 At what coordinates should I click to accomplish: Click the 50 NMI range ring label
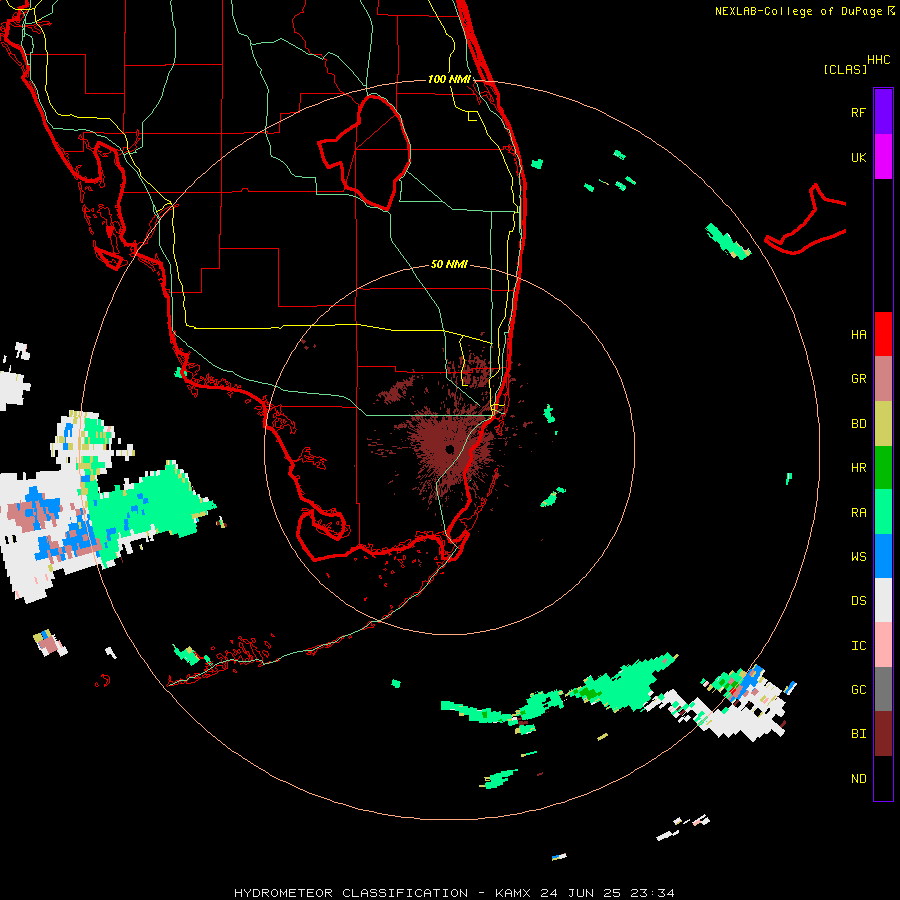click(449, 264)
